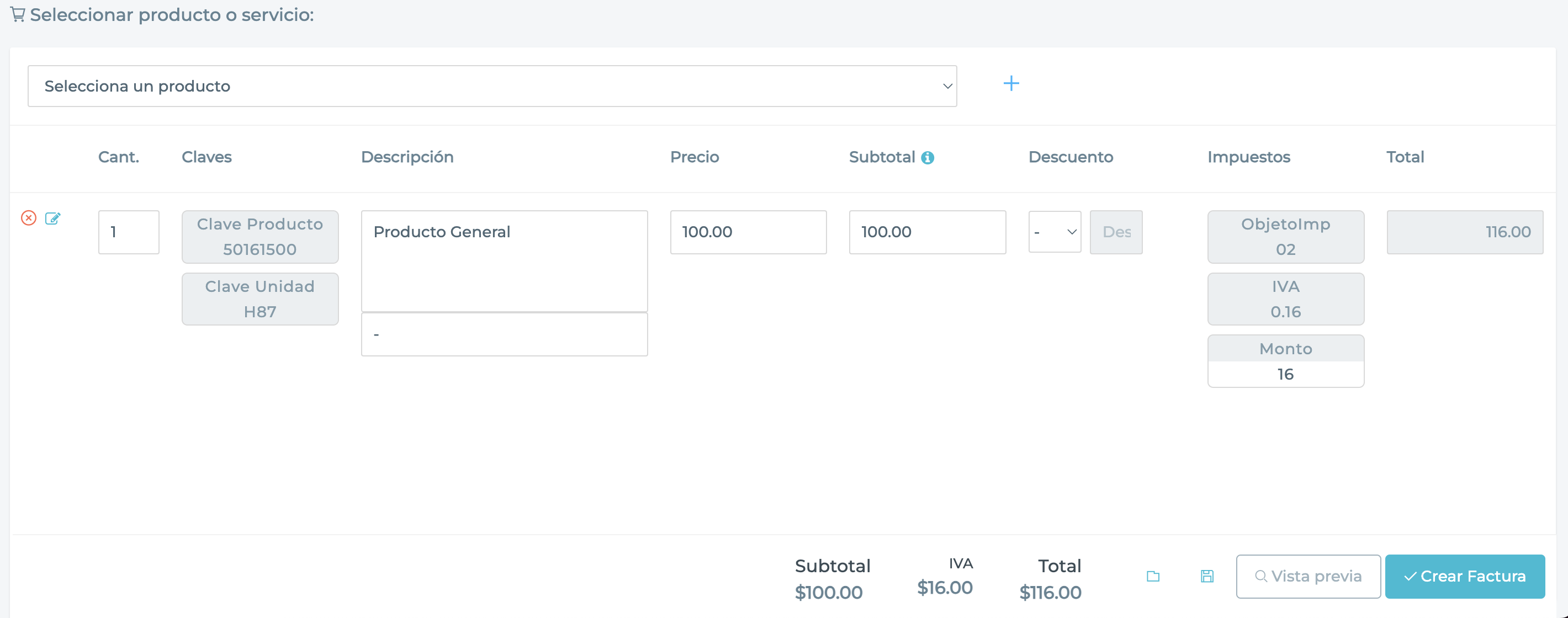The height and width of the screenshot is (618, 1568).
Task: Edit the Producto General line item
Action: coord(53,218)
